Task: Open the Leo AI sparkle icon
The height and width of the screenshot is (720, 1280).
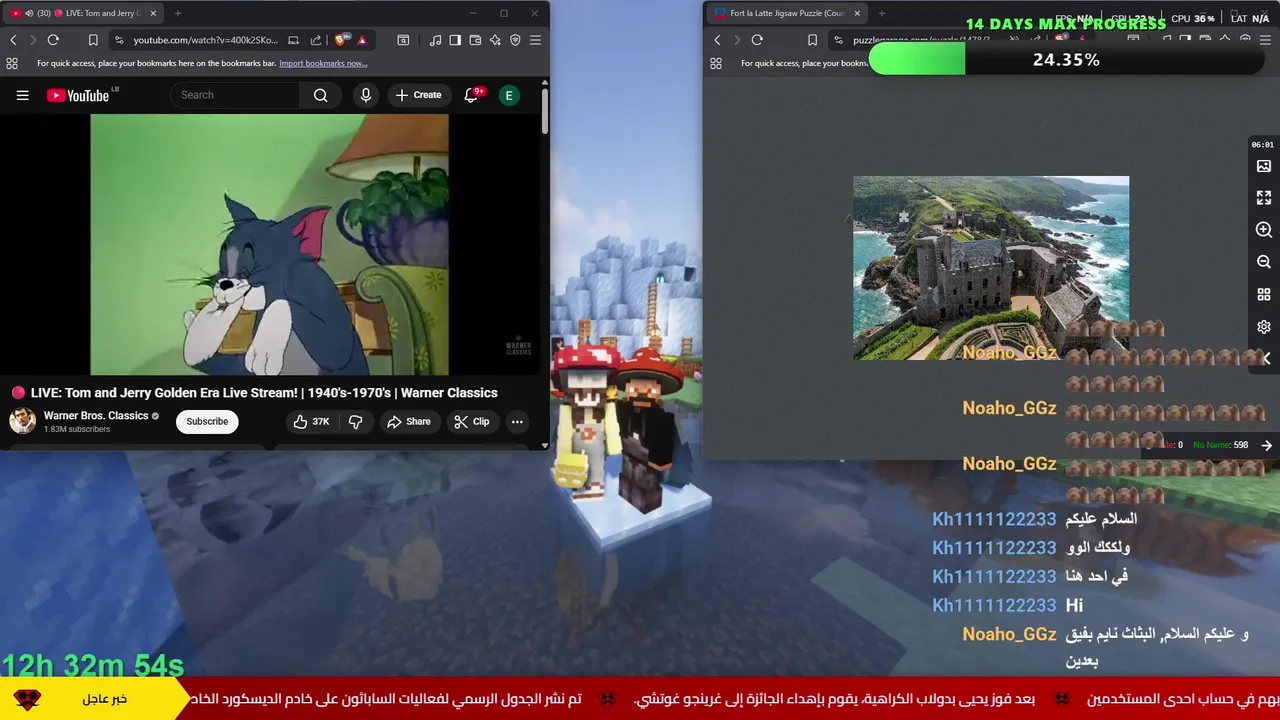Action: [x=495, y=40]
